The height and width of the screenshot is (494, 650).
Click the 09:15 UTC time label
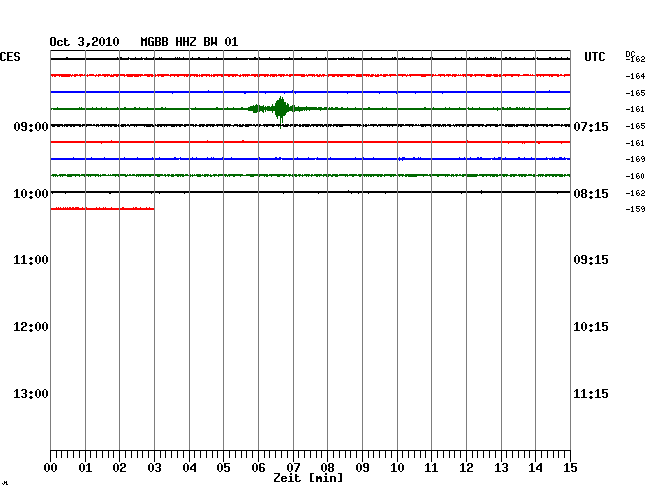[591, 260]
